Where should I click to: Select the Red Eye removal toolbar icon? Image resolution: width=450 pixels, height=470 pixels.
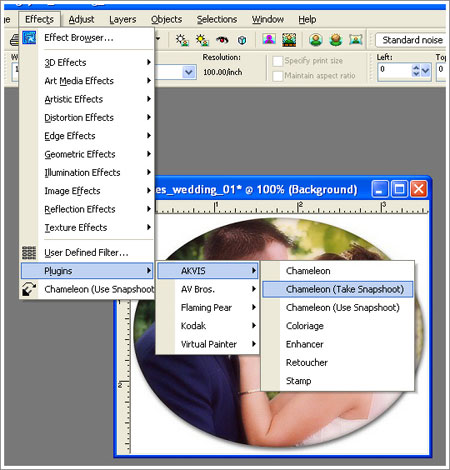(222, 40)
